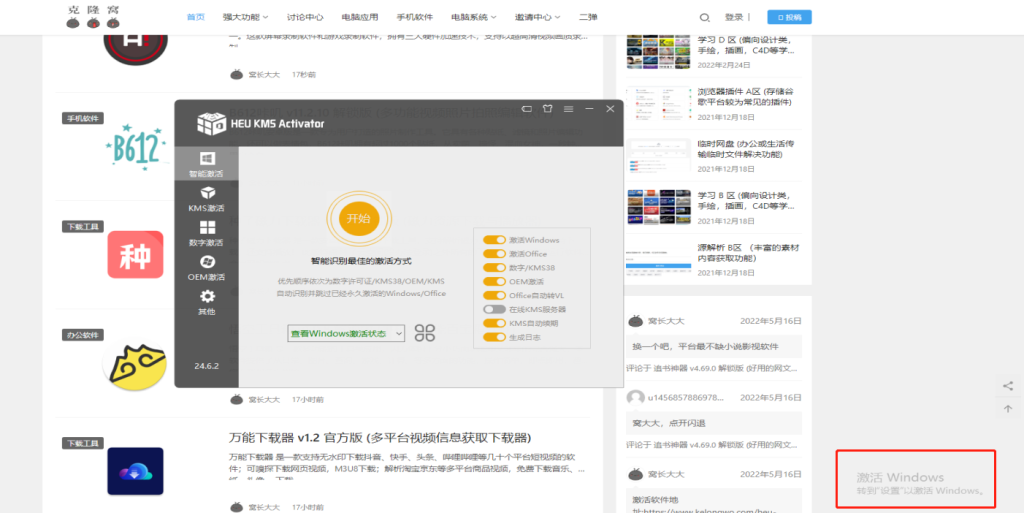Click version number 24.6.2 in the activator sidebar
This screenshot has height=513, width=1024.
[206, 365]
